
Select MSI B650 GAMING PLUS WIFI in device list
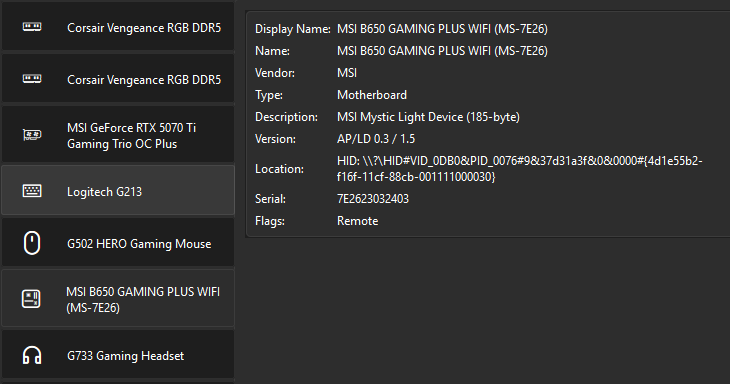118,299
